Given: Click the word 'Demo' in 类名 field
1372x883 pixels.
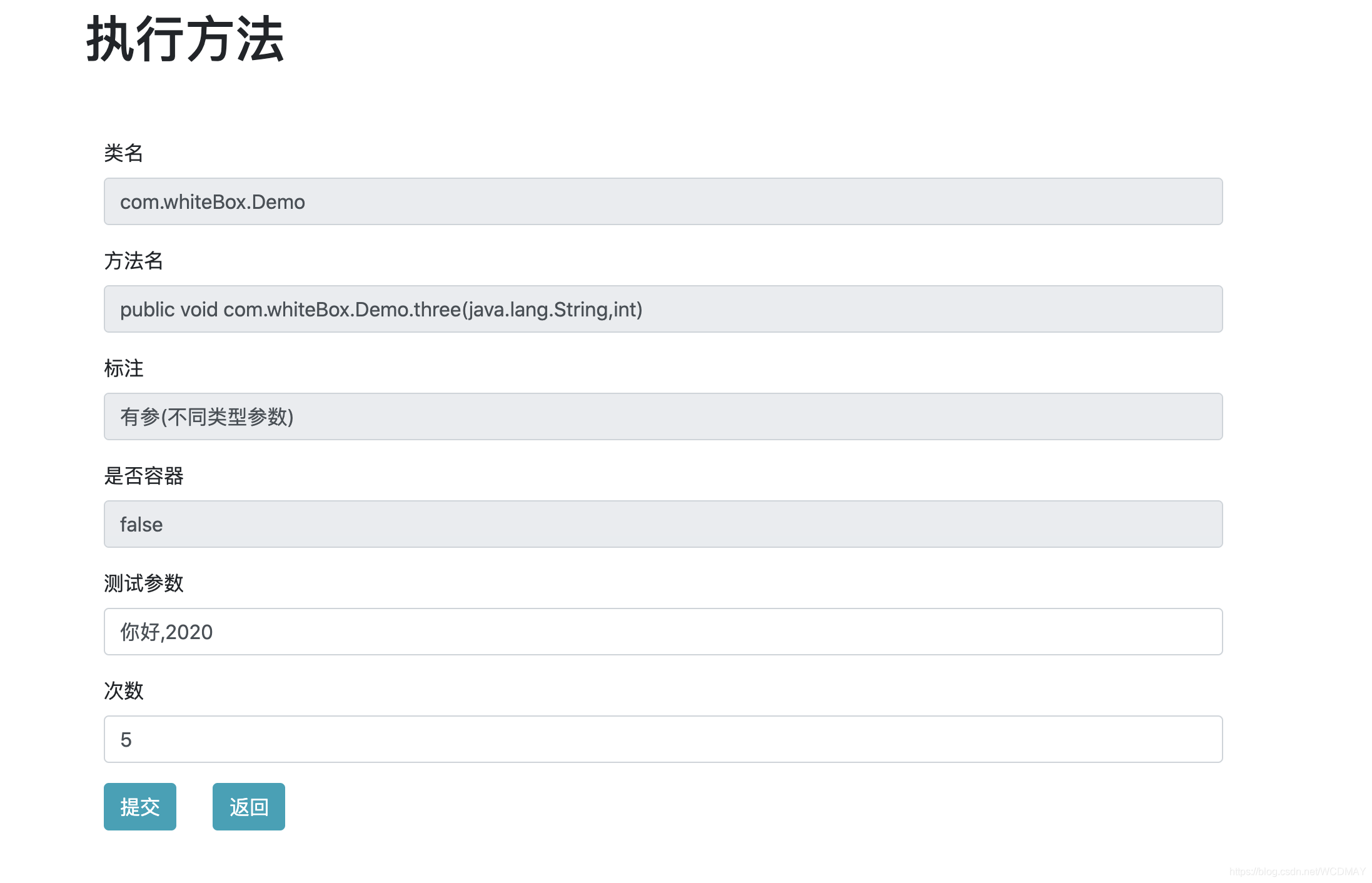Looking at the screenshot, I should click(x=278, y=202).
